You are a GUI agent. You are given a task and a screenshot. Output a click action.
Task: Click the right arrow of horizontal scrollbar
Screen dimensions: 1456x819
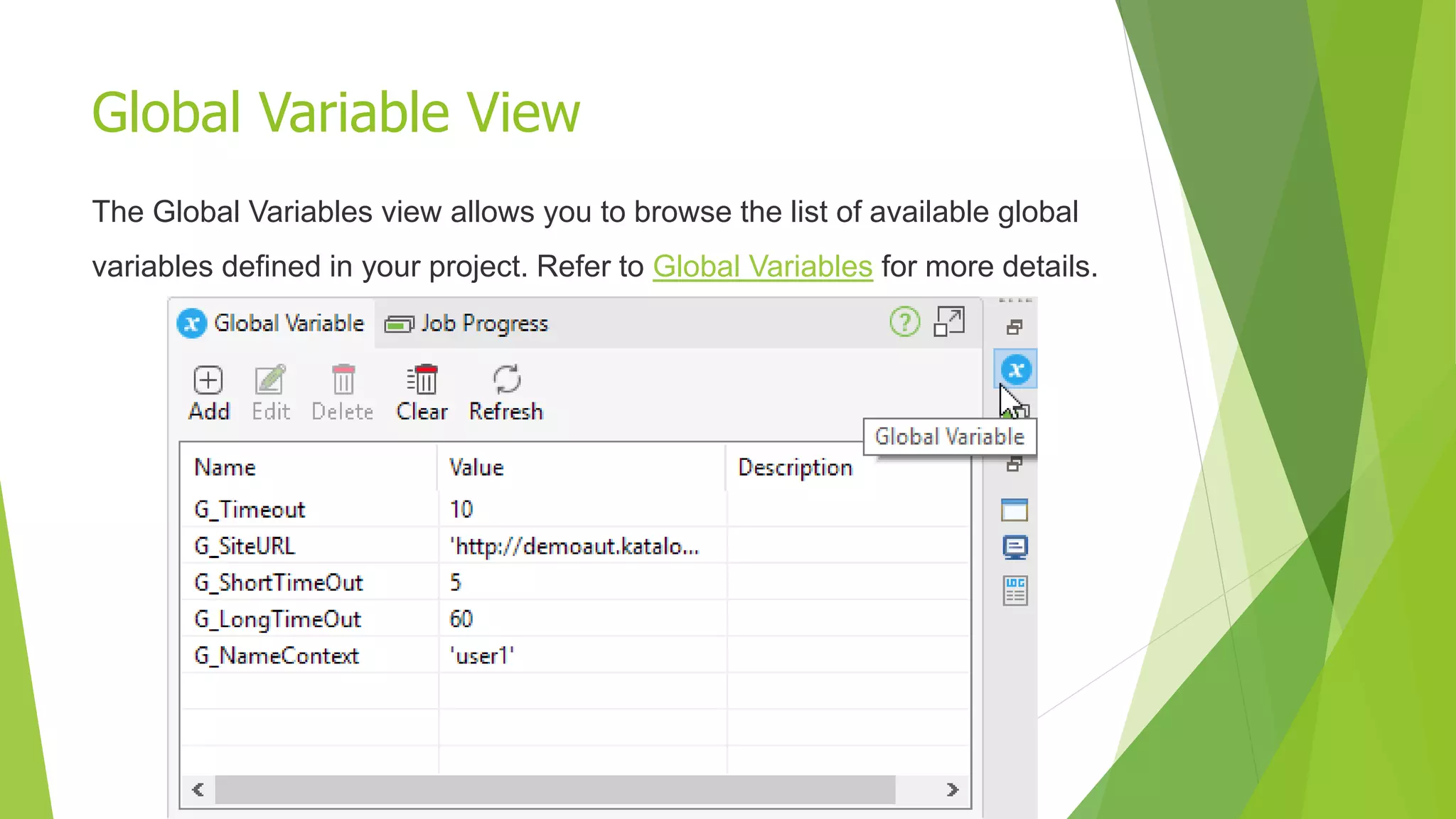click(953, 790)
